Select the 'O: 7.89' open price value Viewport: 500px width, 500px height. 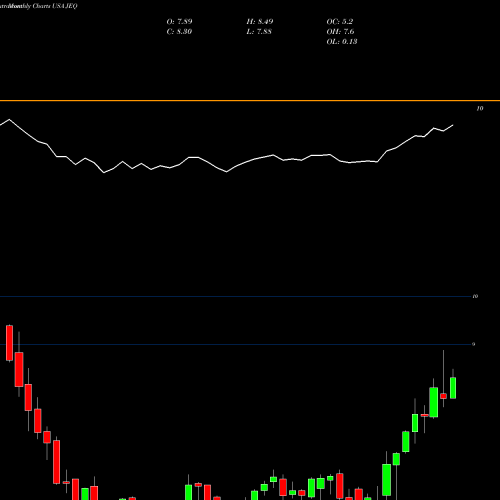click(179, 22)
